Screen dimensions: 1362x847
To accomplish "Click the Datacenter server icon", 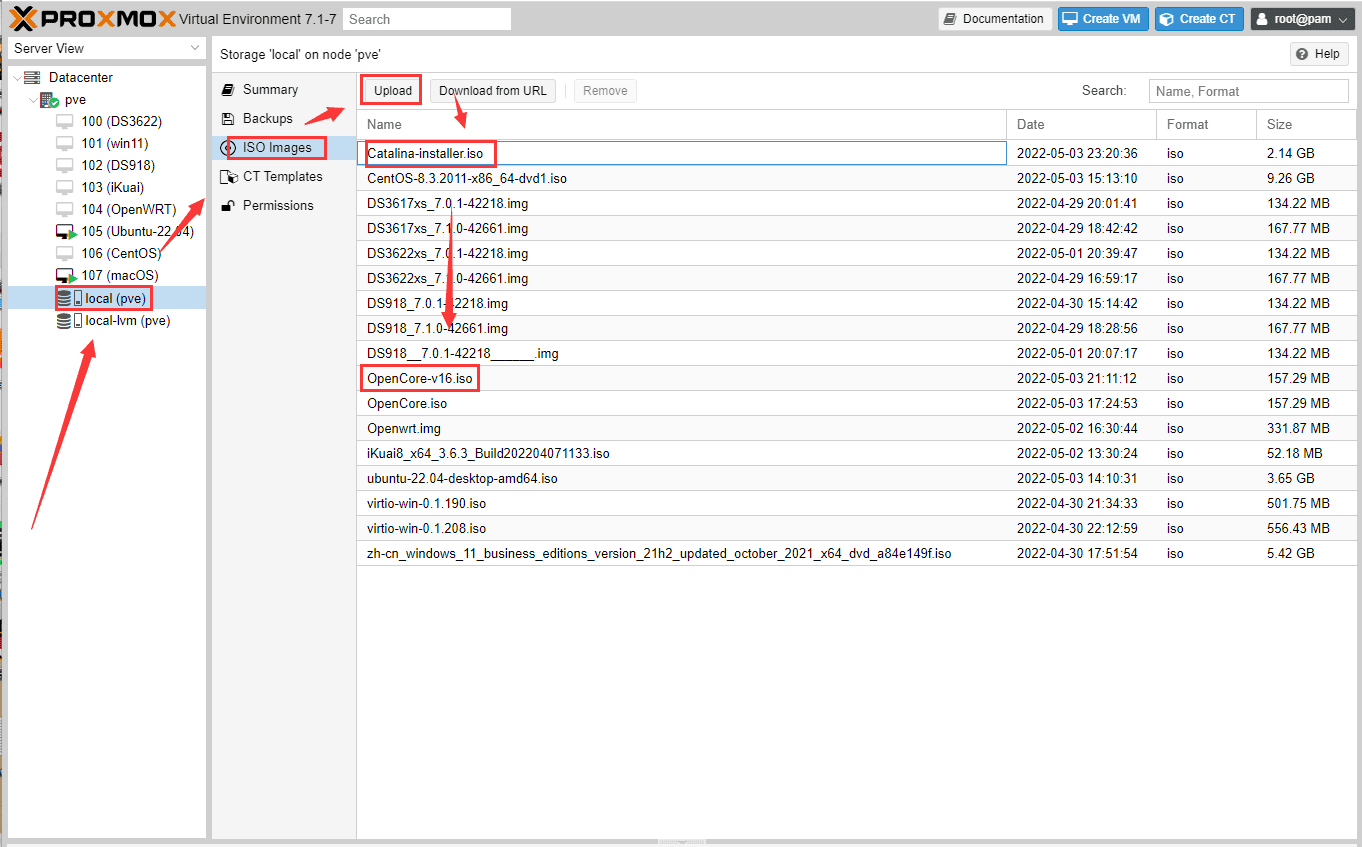I will coord(32,77).
